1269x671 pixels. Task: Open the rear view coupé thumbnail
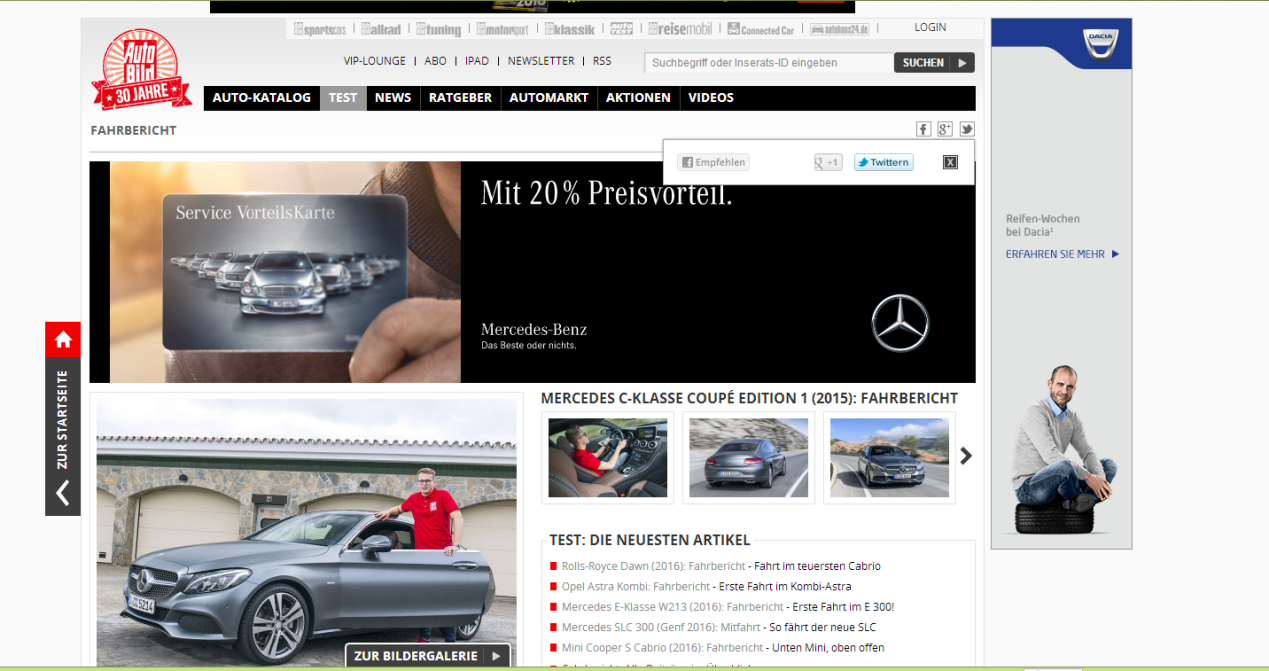(749, 457)
